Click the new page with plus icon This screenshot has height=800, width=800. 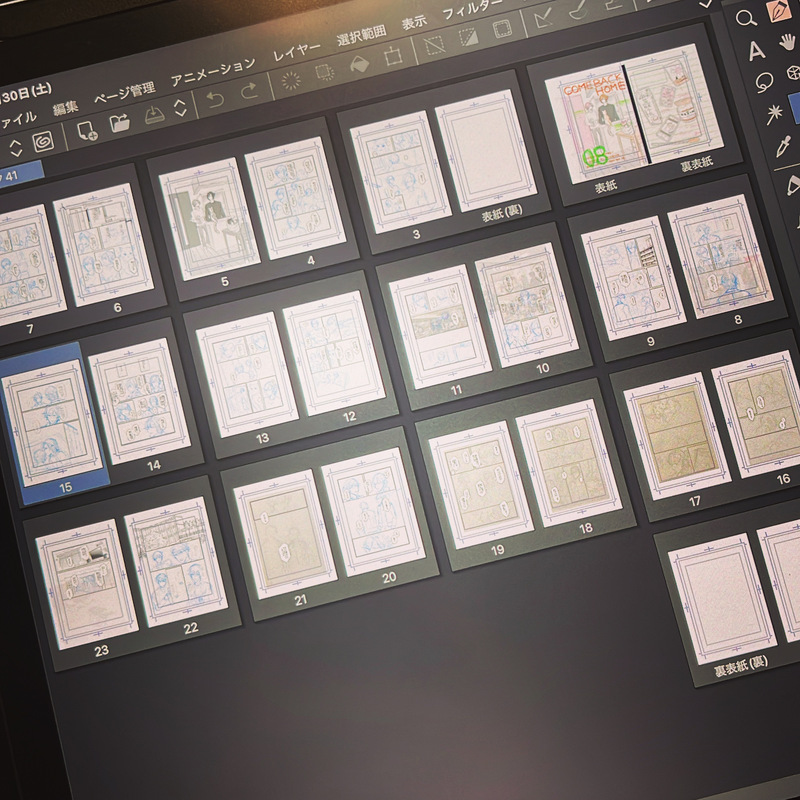click(x=87, y=131)
